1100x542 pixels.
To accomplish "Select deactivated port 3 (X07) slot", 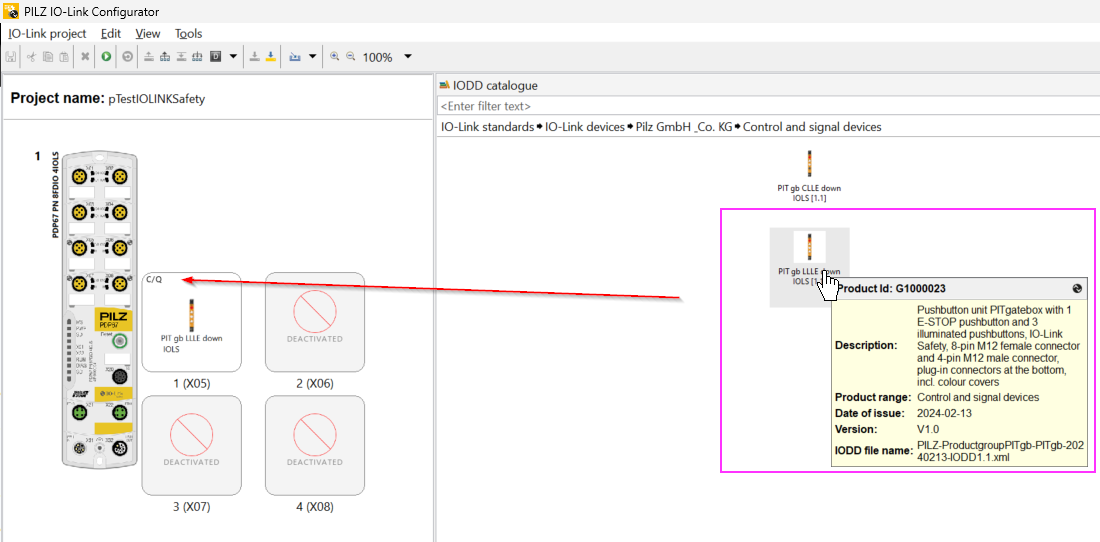I will [192, 445].
